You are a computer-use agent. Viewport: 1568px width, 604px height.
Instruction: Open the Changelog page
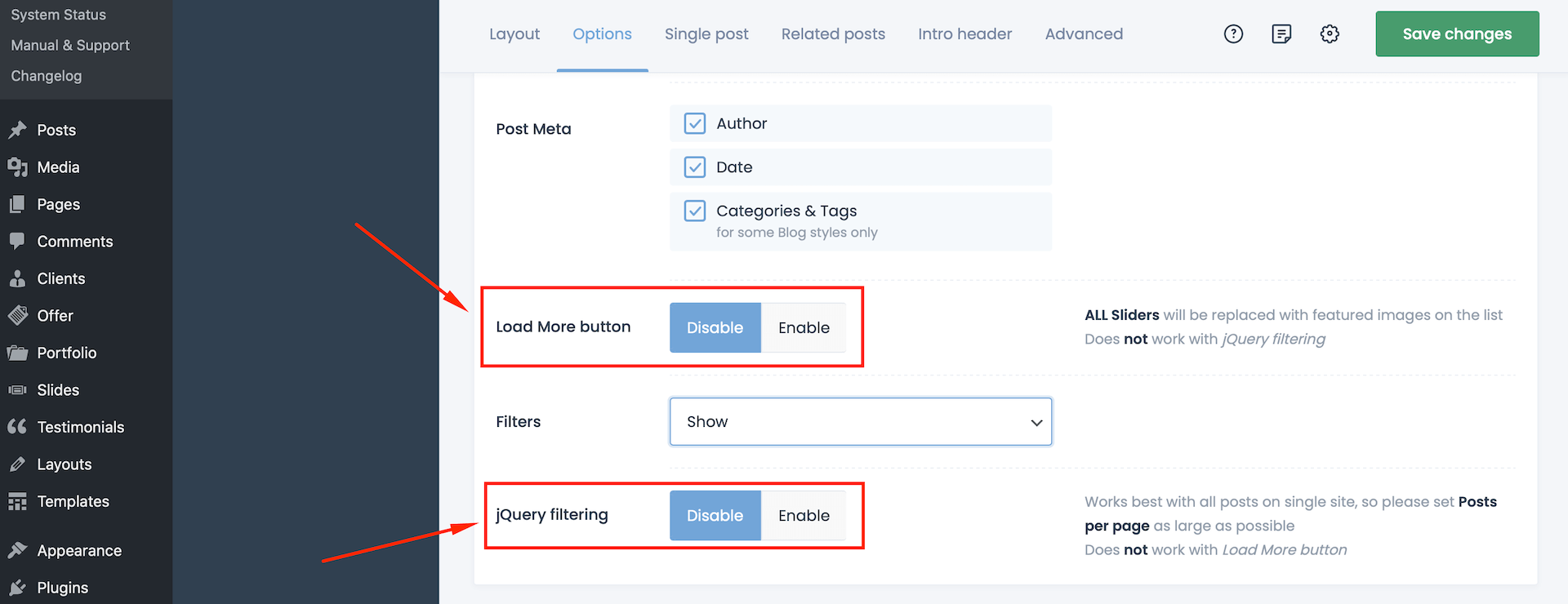pos(47,75)
